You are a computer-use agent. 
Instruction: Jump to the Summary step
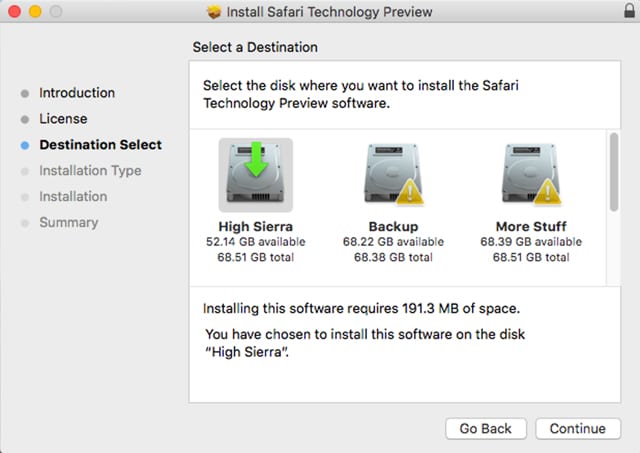click(x=68, y=223)
